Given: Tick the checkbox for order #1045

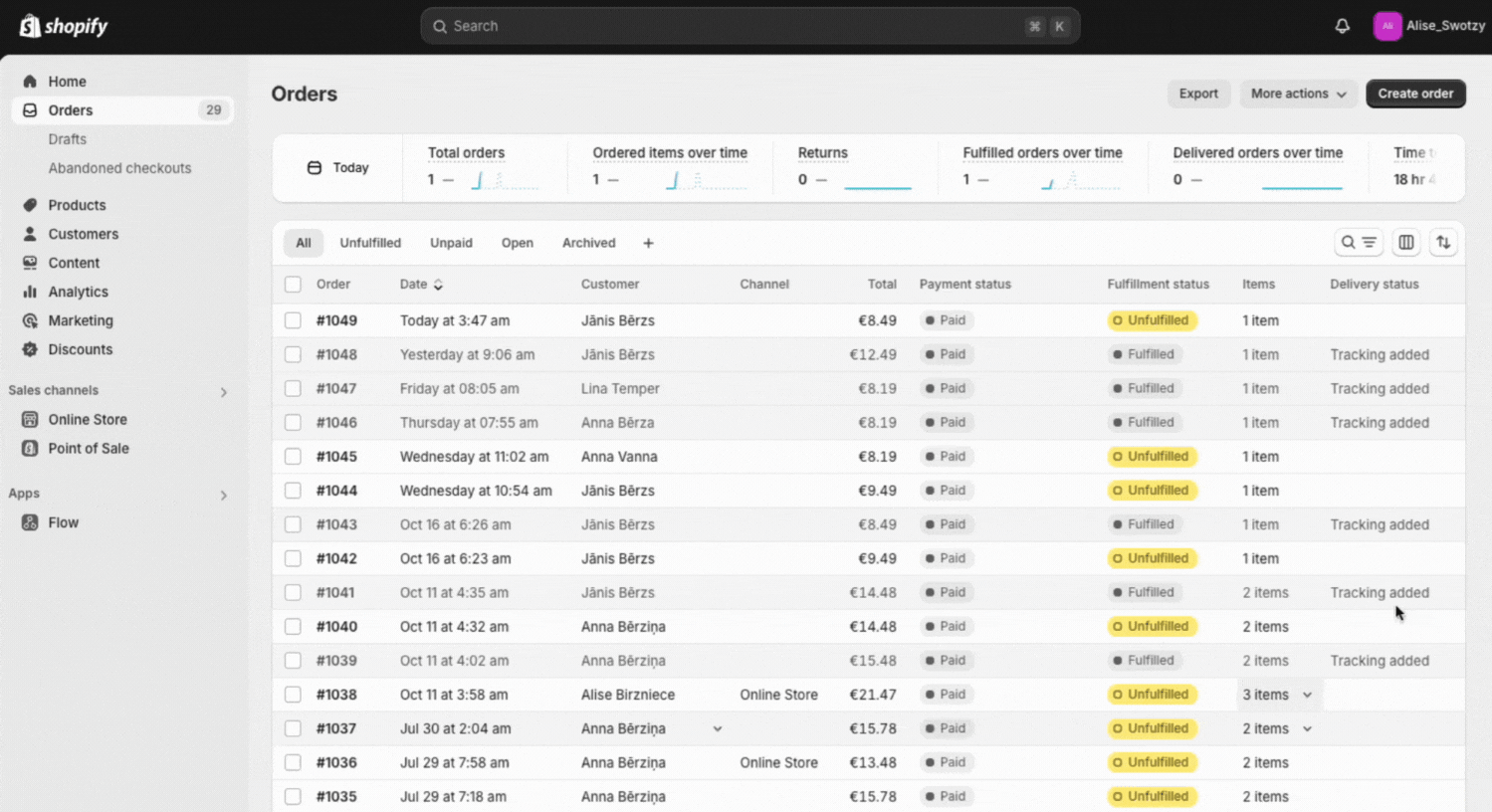Looking at the screenshot, I should (293, 457).
